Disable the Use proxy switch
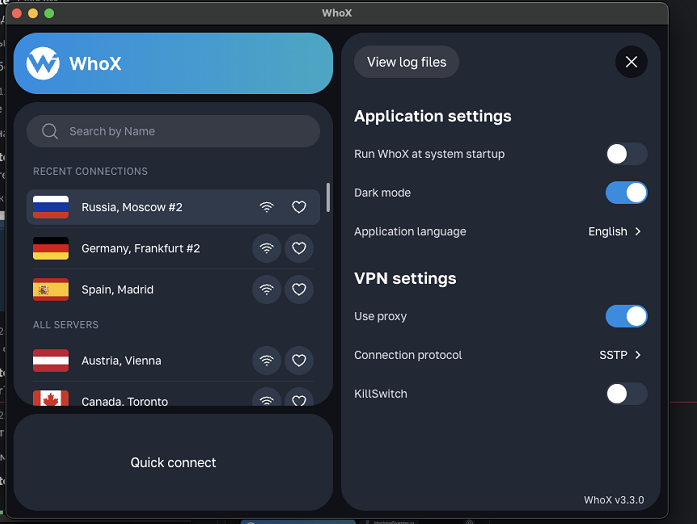 (627, 316)
